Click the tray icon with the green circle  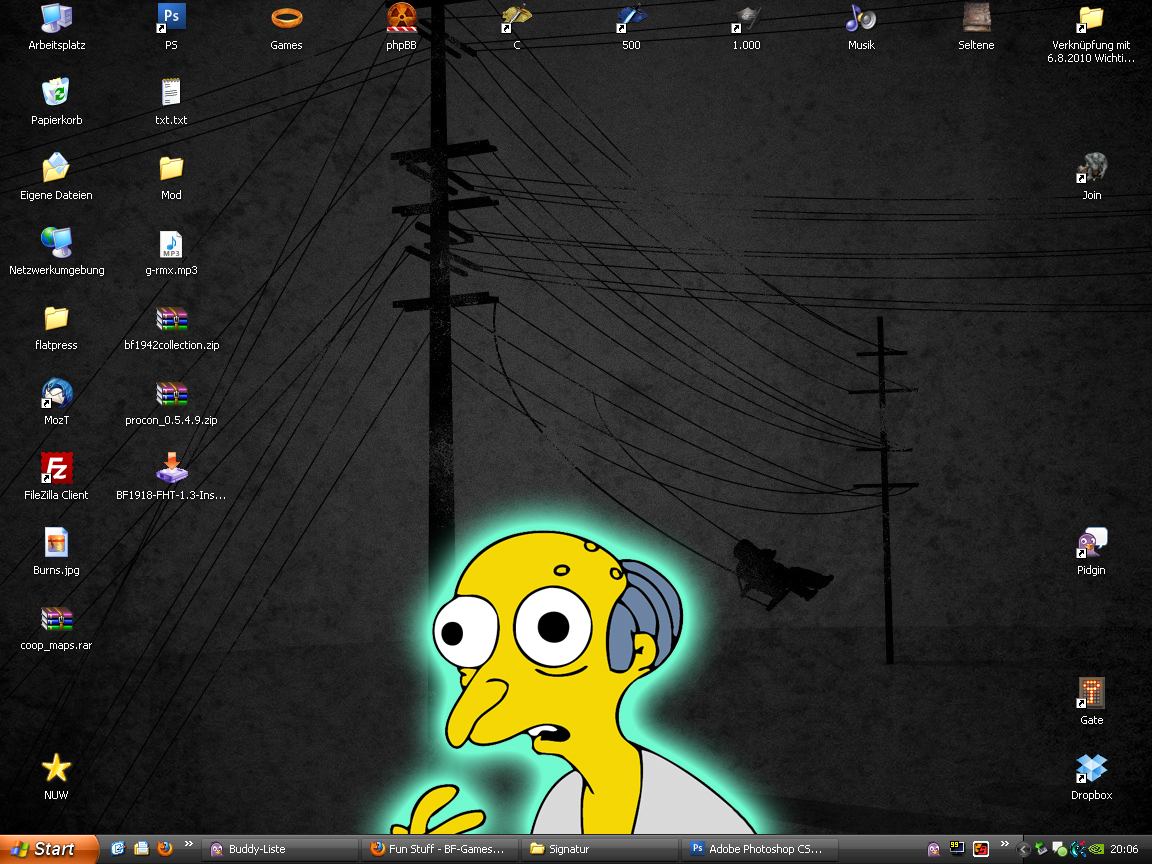(x=1059, y=850)
